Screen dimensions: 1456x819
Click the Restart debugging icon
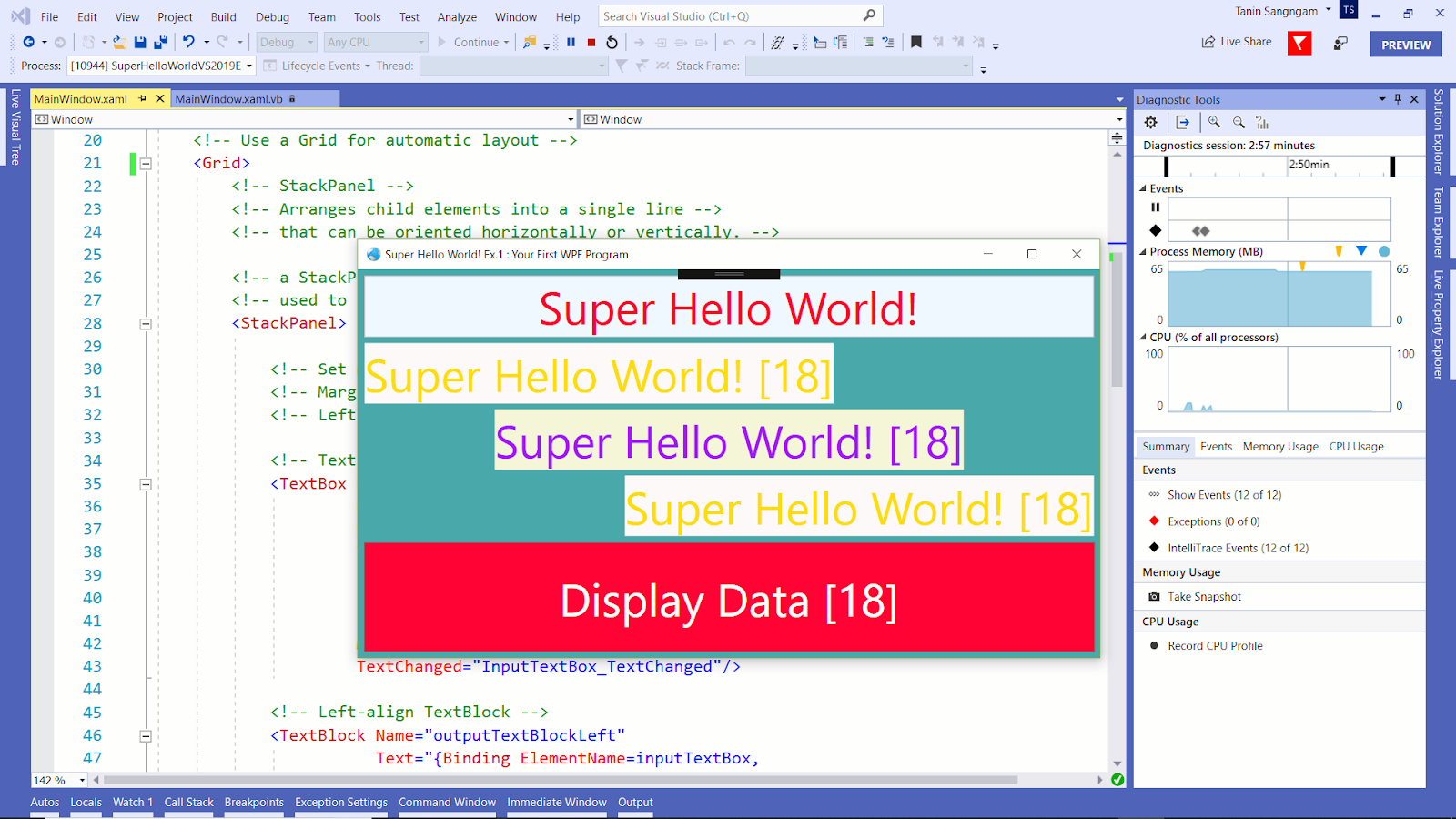point(612,42)
